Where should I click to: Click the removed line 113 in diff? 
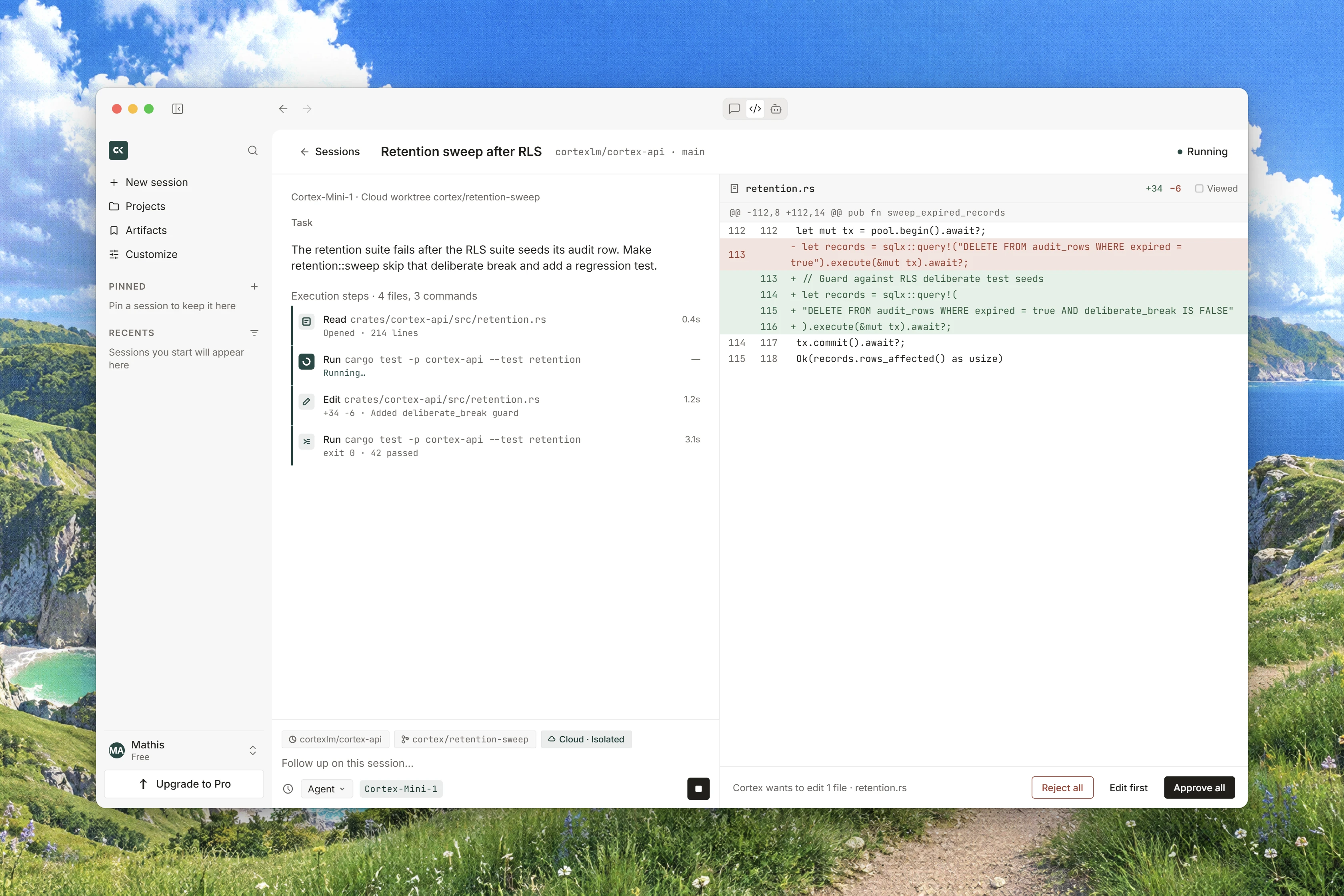tap(983, 254)
